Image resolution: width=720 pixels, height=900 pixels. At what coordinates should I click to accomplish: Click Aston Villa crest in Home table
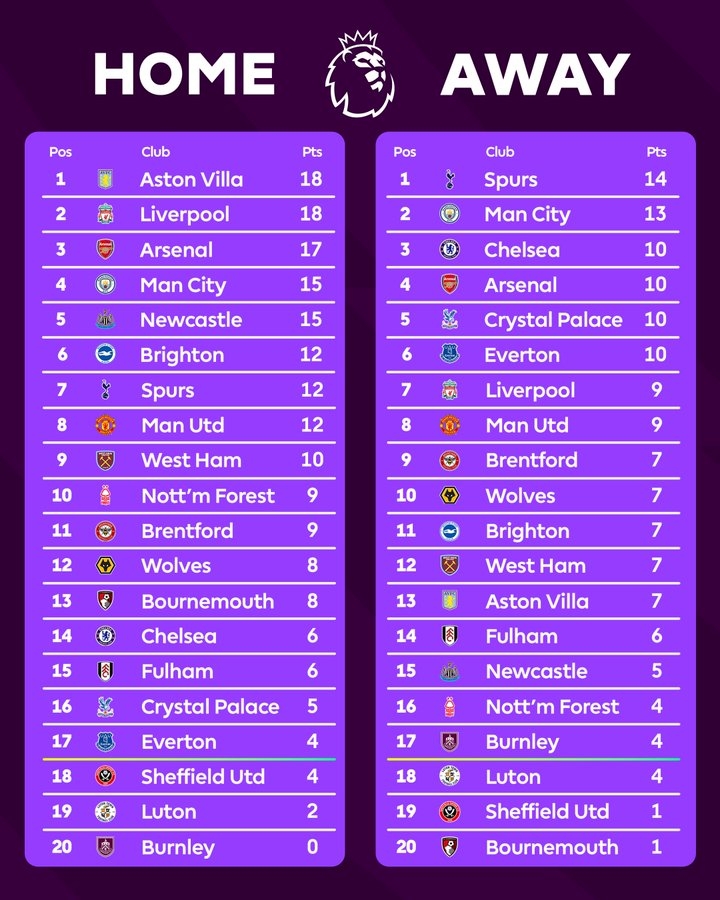105,179
